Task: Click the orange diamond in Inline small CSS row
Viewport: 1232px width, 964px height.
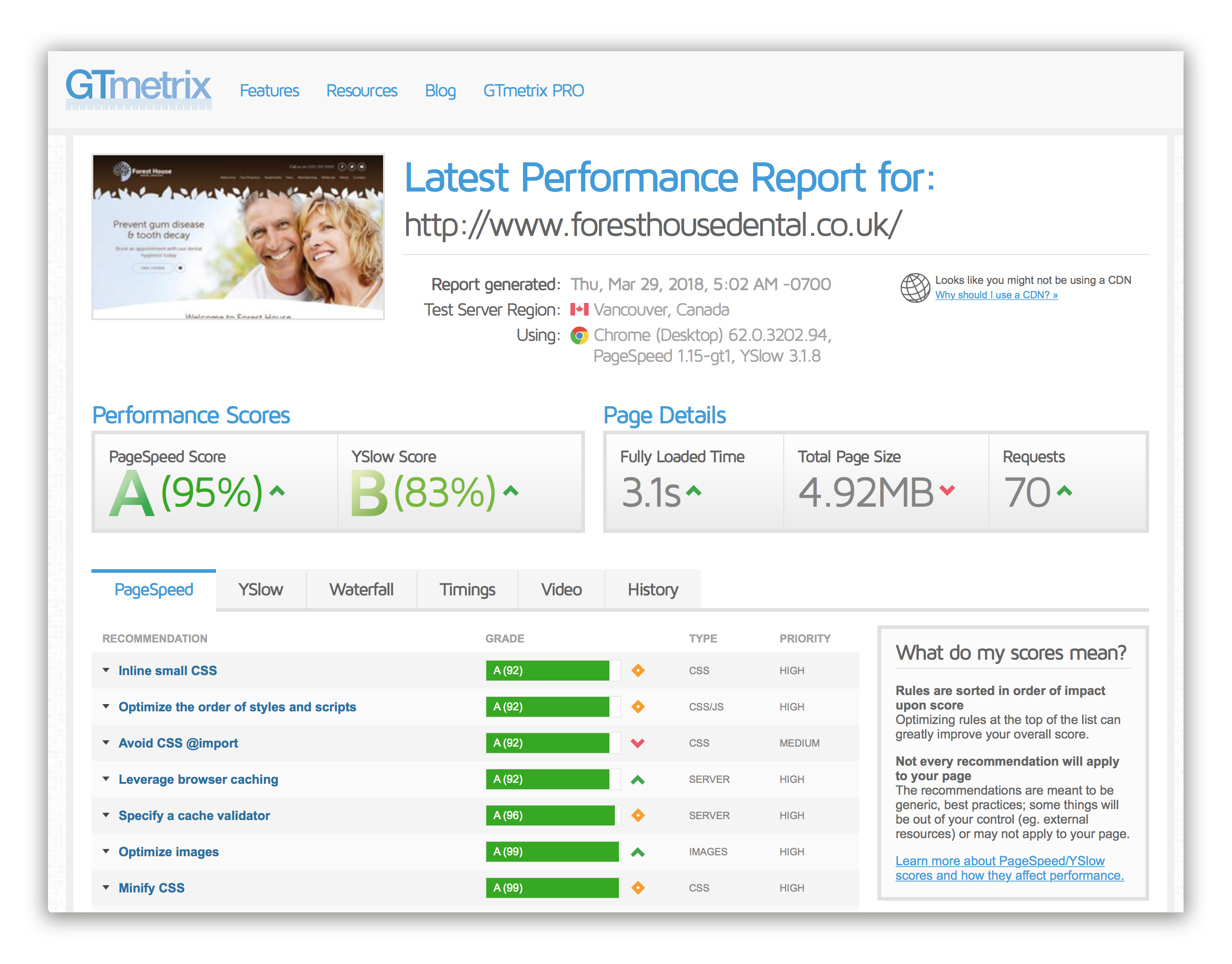Action: [638, 671]
